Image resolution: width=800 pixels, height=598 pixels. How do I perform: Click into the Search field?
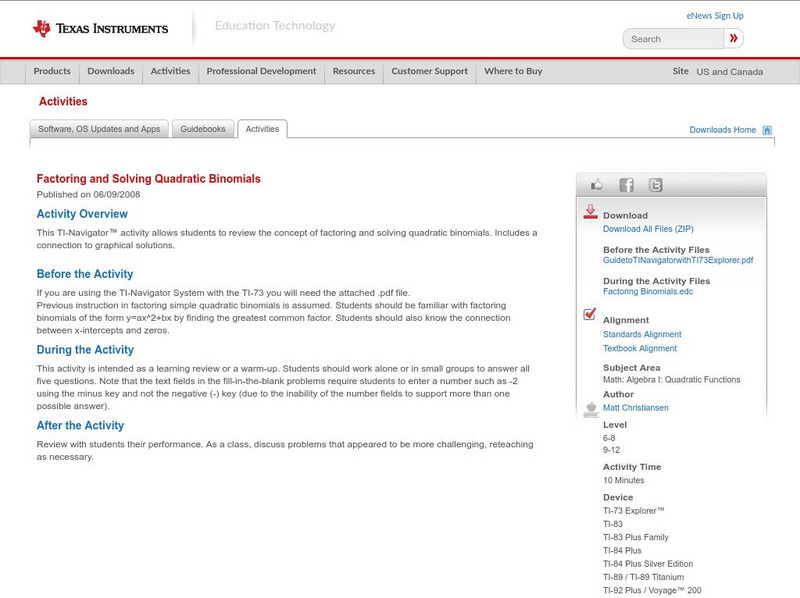pyautogui.click(x=673, y=39)
